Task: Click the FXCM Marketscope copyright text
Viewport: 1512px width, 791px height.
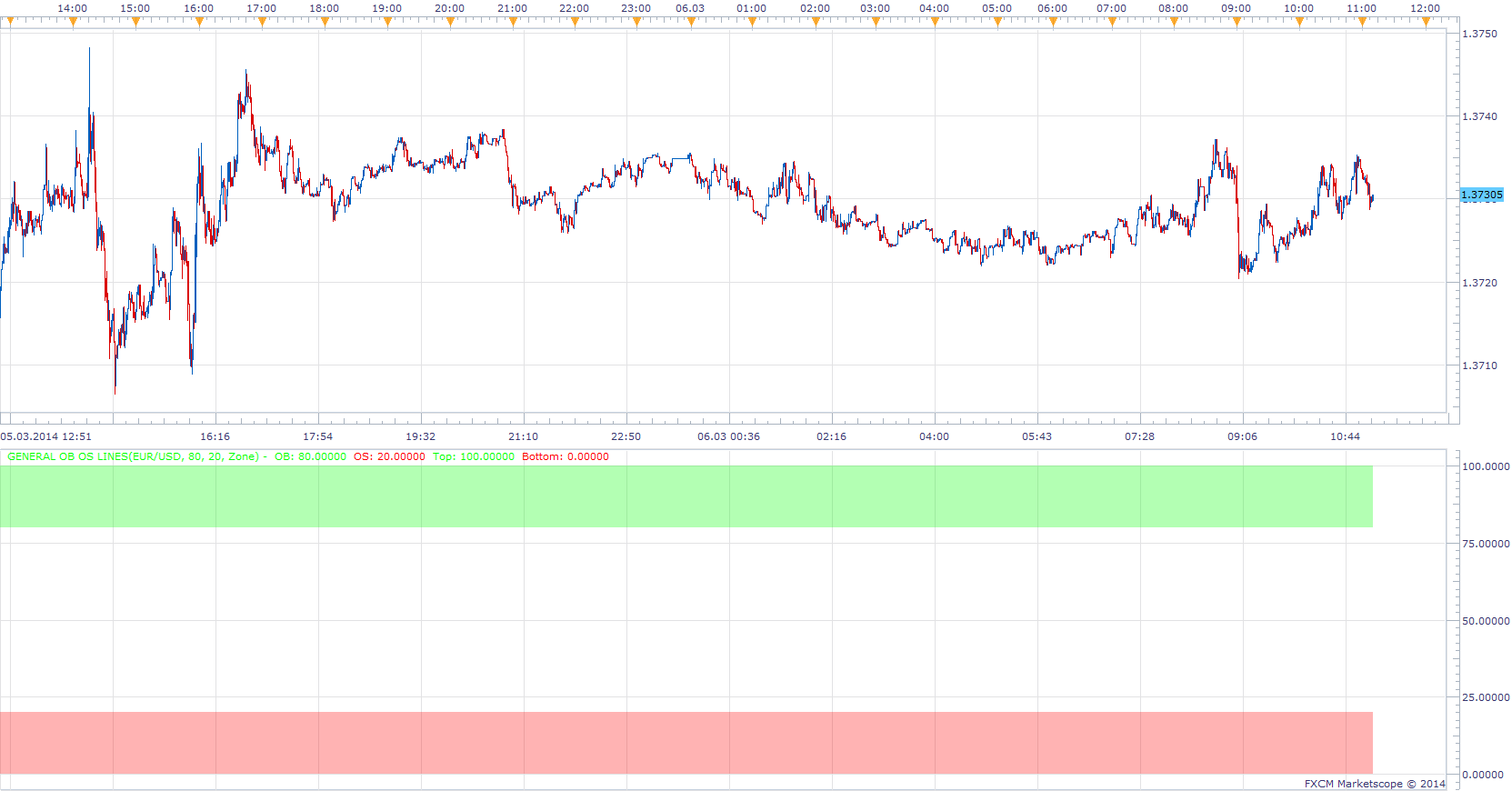Action: (x=1375, y=784)
